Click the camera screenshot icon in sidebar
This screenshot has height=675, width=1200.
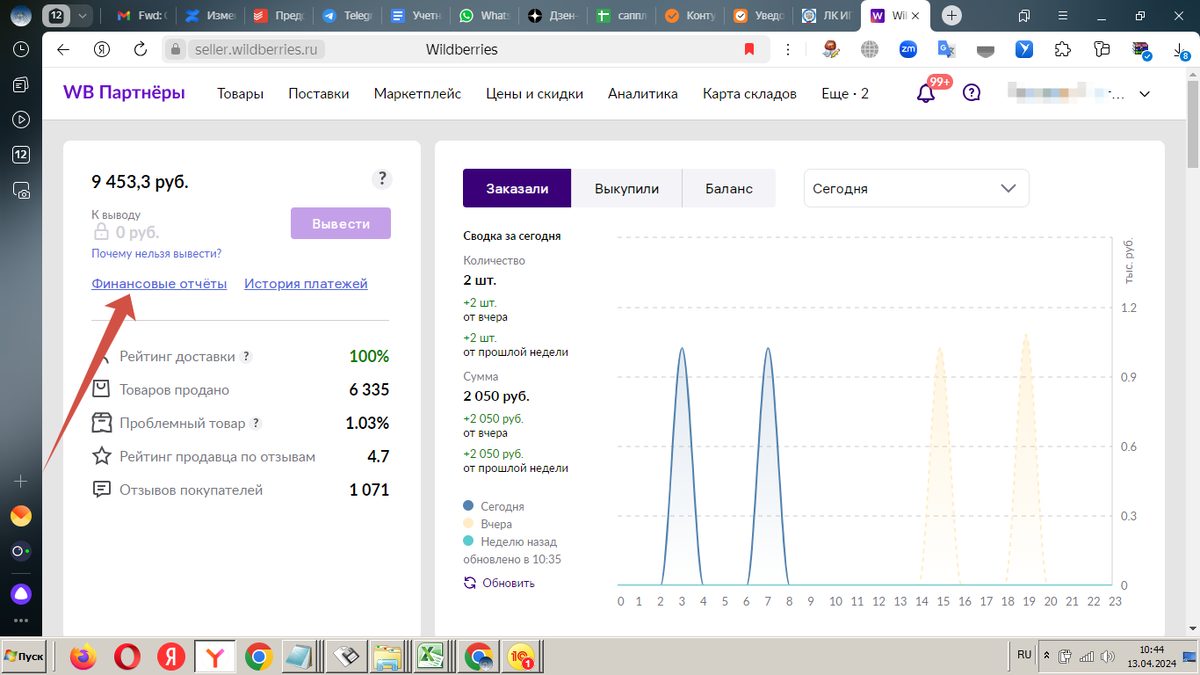coord(20,190)
